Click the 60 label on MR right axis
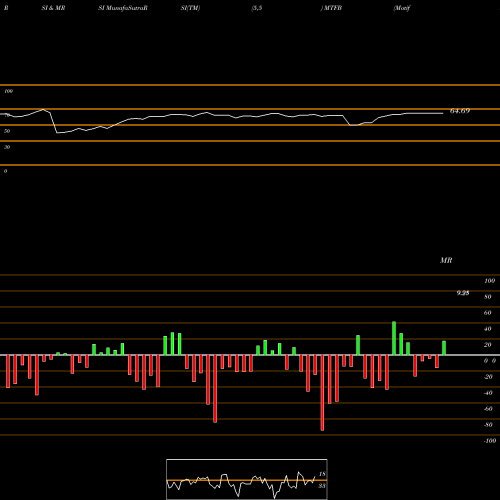The image size is (500, 500). click(x=488, y=313)
